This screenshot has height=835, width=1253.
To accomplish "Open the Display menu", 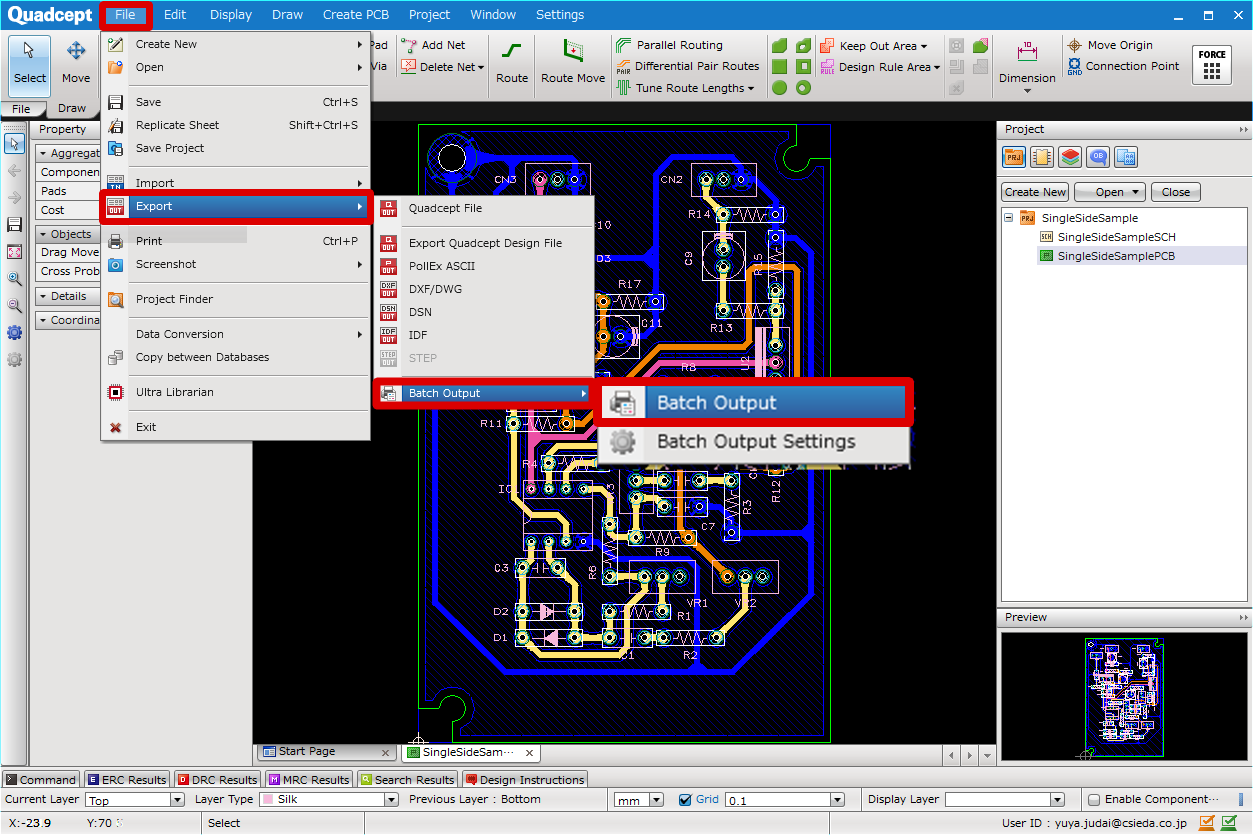I will [x=230, y=14].
